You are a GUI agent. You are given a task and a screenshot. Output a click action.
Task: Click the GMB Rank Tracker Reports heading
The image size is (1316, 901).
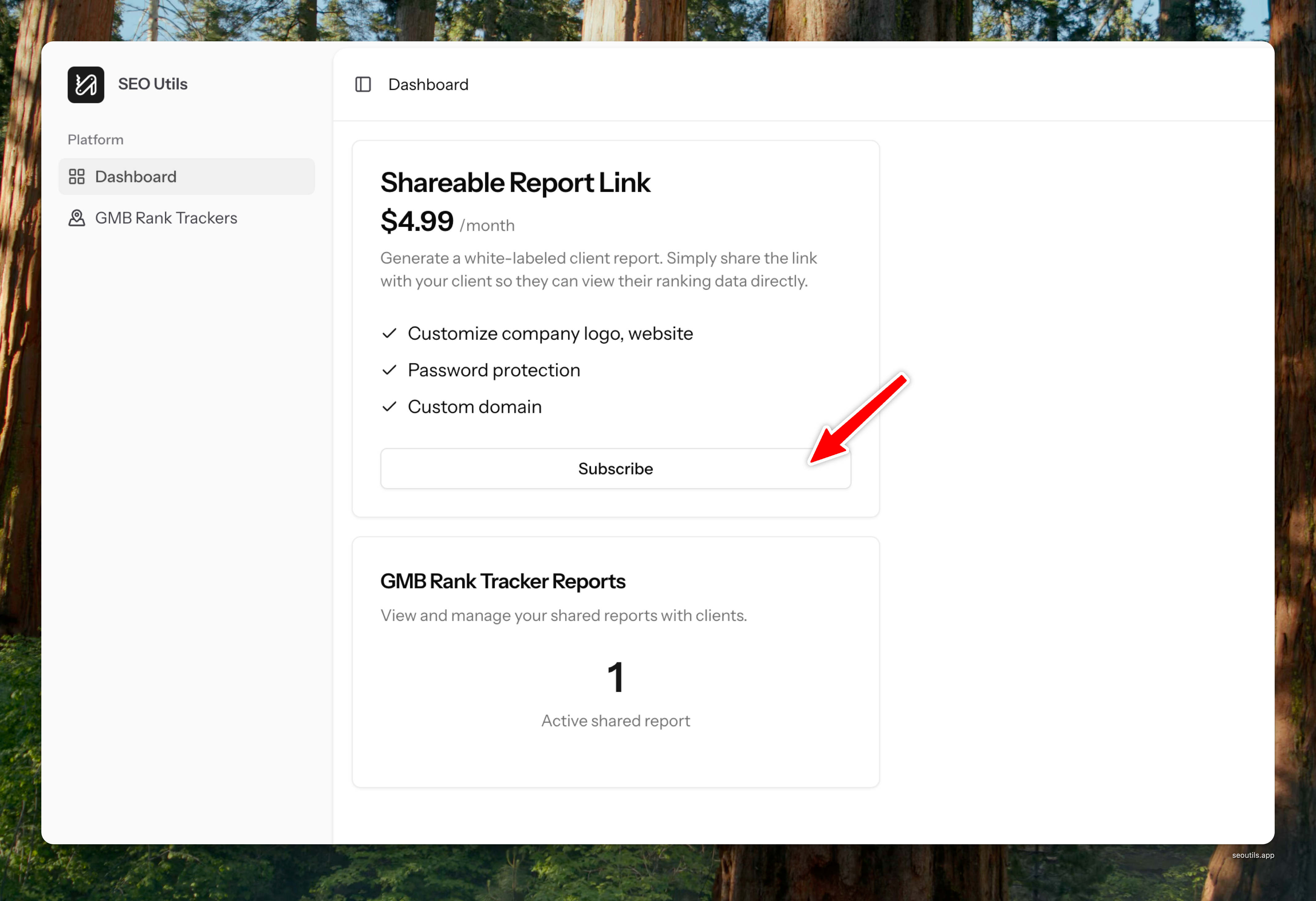[x=502, y=582]
